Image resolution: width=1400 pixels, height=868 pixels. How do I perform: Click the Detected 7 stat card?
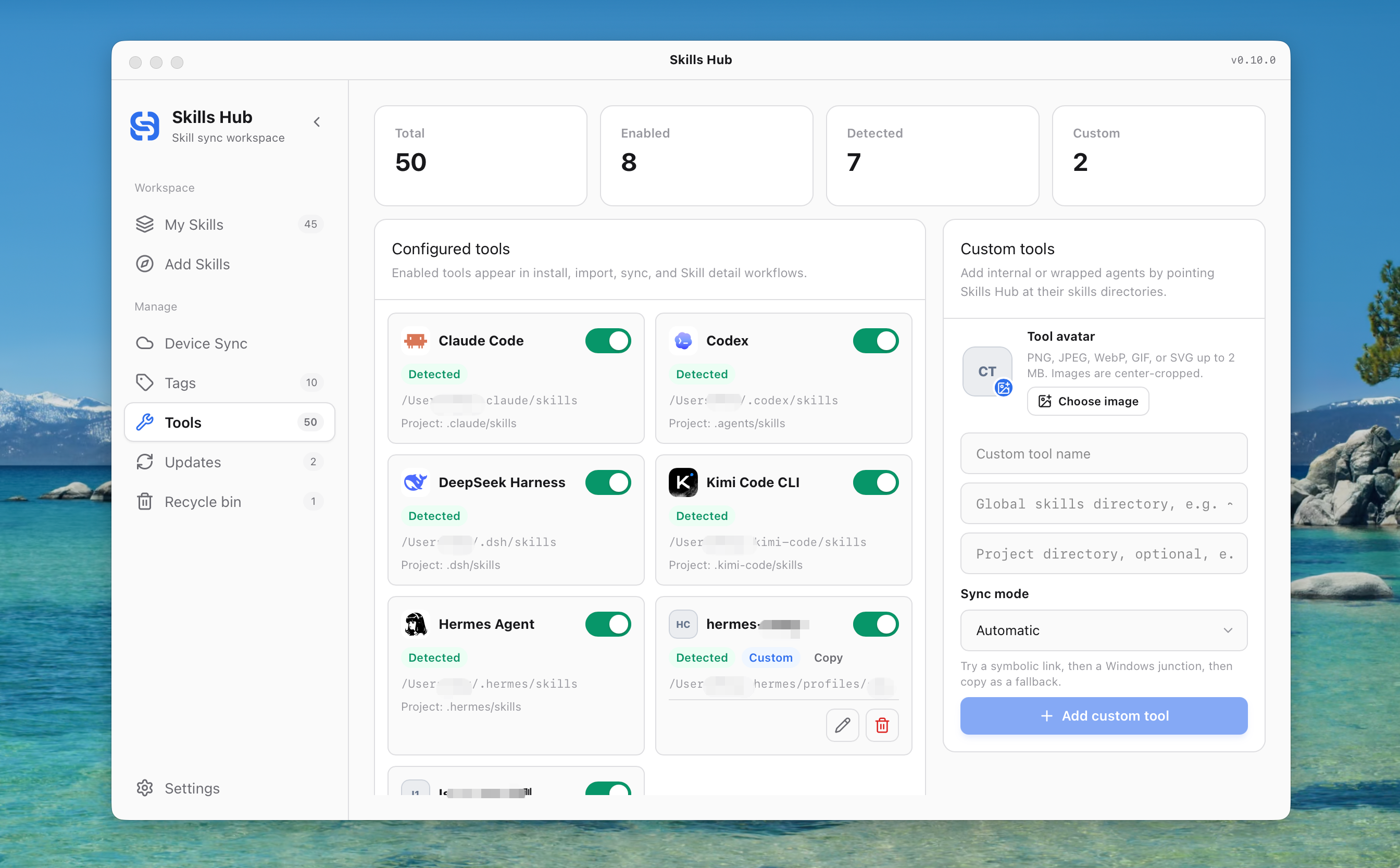coord(932,156)
